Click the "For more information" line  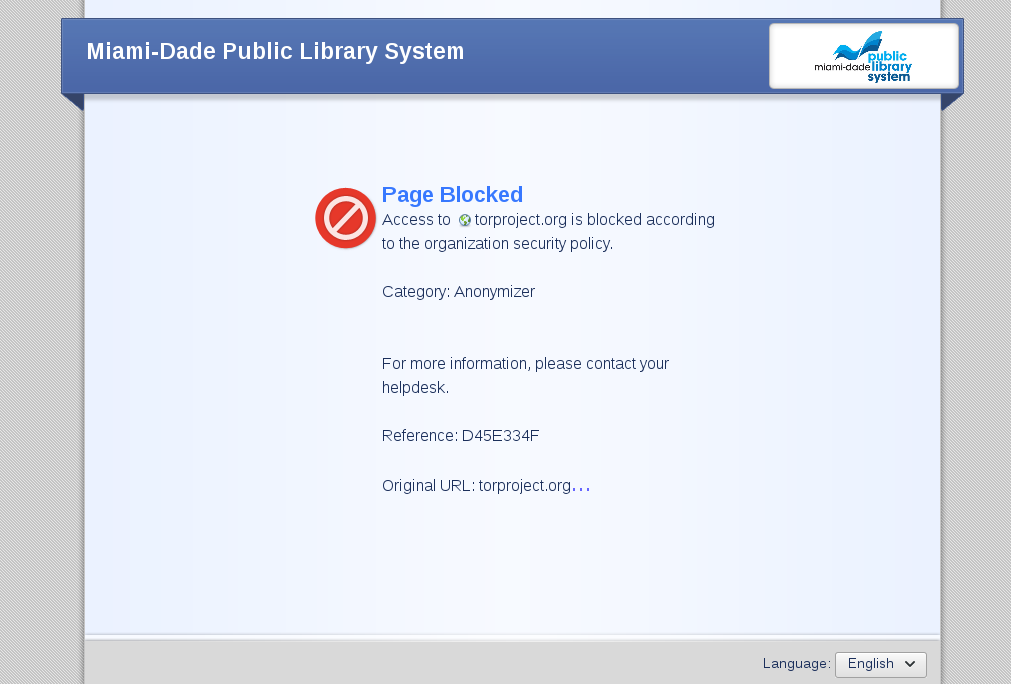[525, 364]
